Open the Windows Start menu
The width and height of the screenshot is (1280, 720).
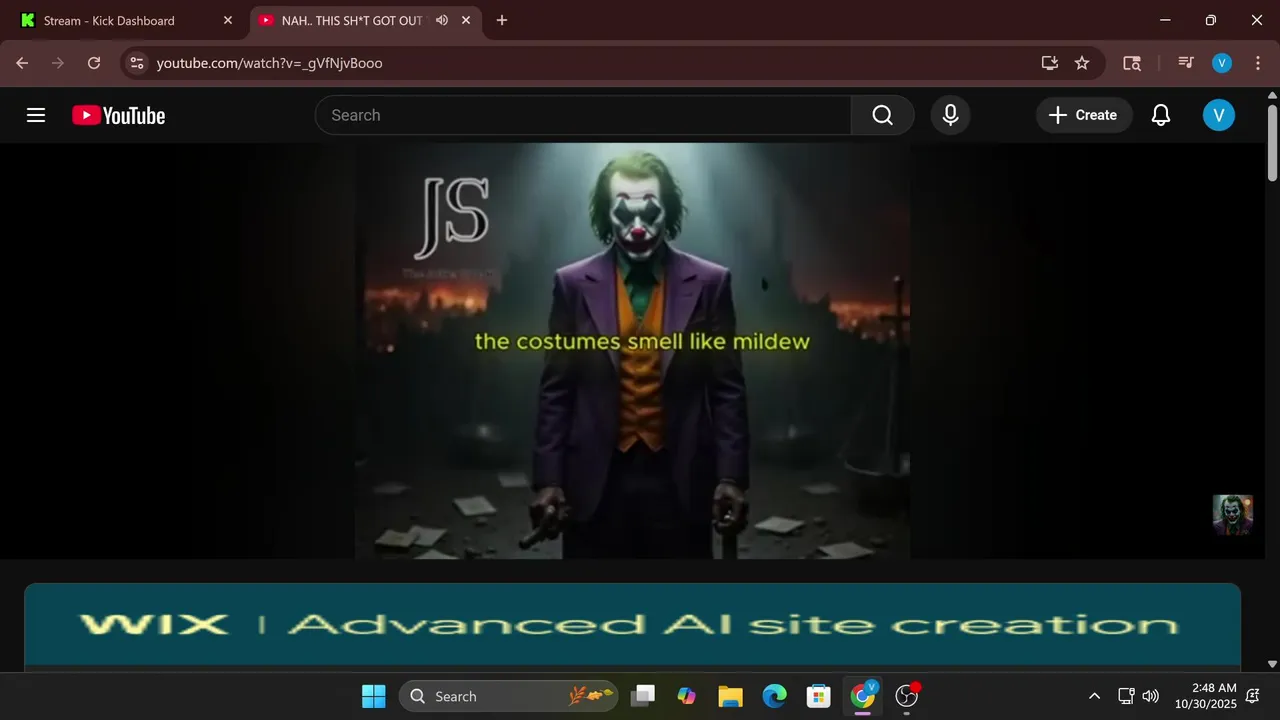point(374,696)
